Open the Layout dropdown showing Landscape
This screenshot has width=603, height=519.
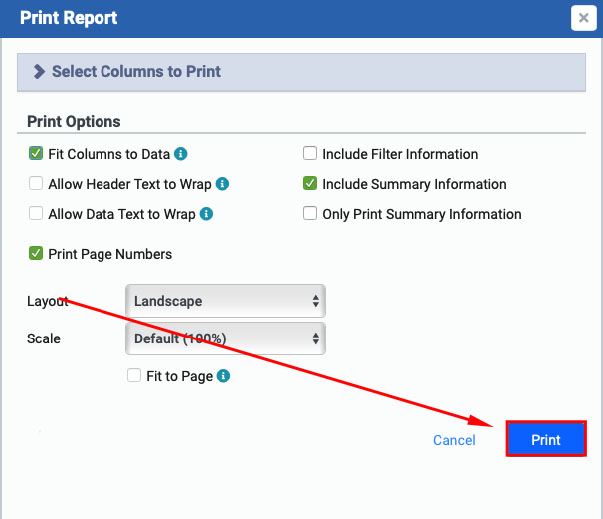pos(225,301)
